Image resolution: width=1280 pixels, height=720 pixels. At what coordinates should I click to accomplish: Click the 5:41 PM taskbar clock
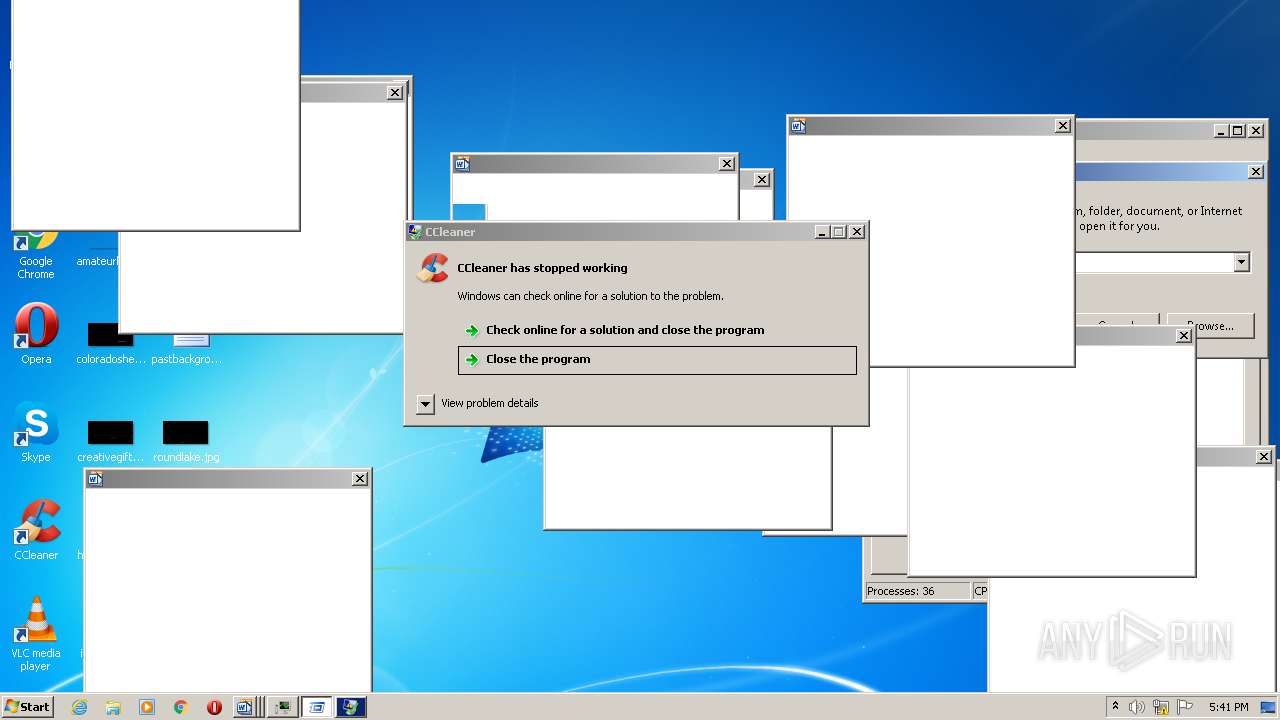(1228, 707)
